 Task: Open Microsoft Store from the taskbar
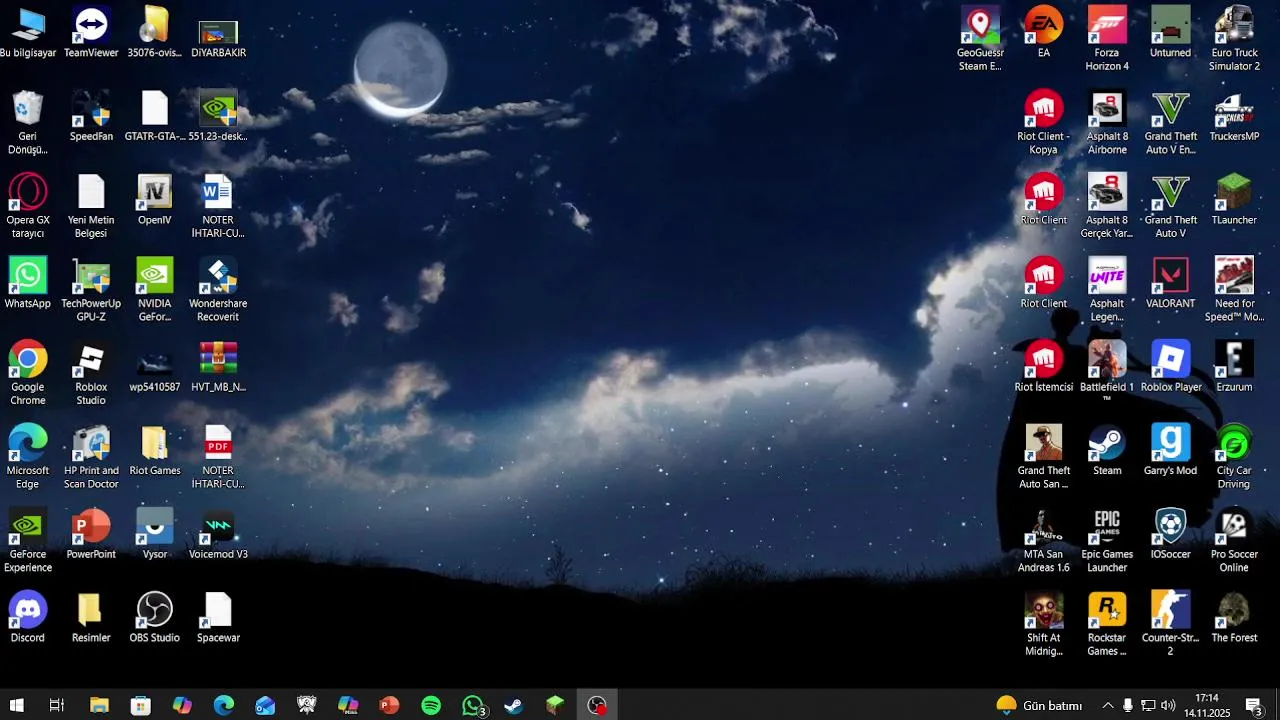[141, 706]
